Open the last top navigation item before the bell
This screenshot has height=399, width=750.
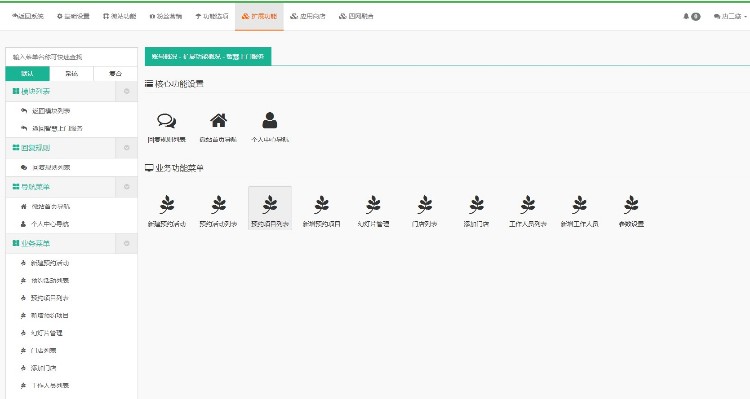356,16
